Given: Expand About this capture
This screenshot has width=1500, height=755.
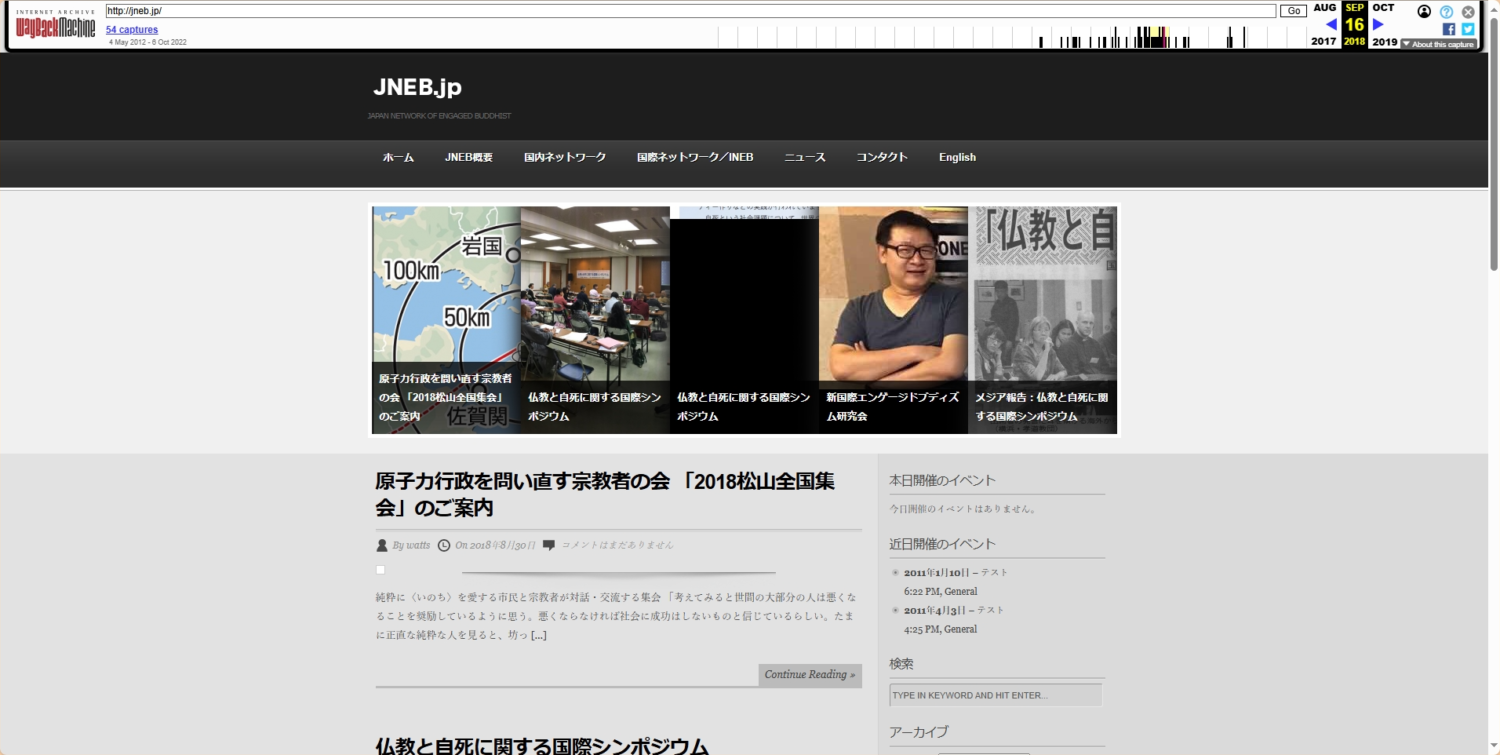Looking at the screenshot, I should (x=1438, y=44).
